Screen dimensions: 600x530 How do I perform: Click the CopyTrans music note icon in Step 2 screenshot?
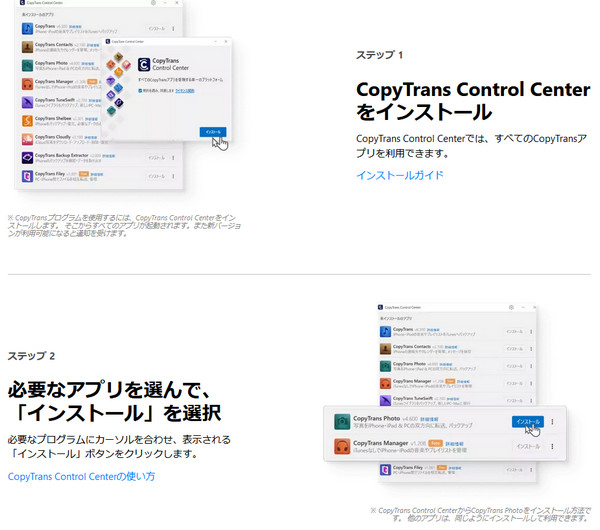[385, 331]
